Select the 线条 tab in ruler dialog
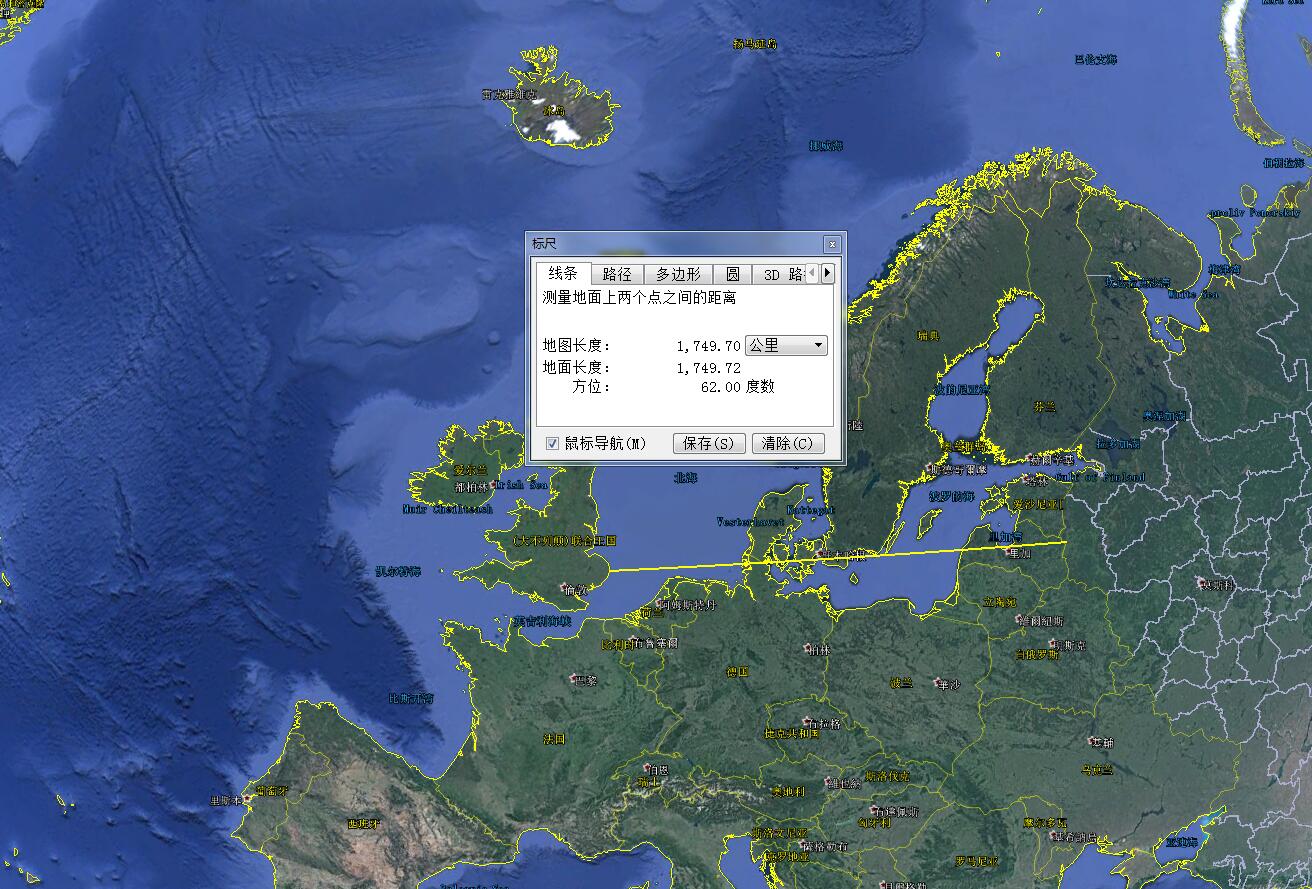The width and height of the screenshot is (1312, 889). tap(563, 273)
